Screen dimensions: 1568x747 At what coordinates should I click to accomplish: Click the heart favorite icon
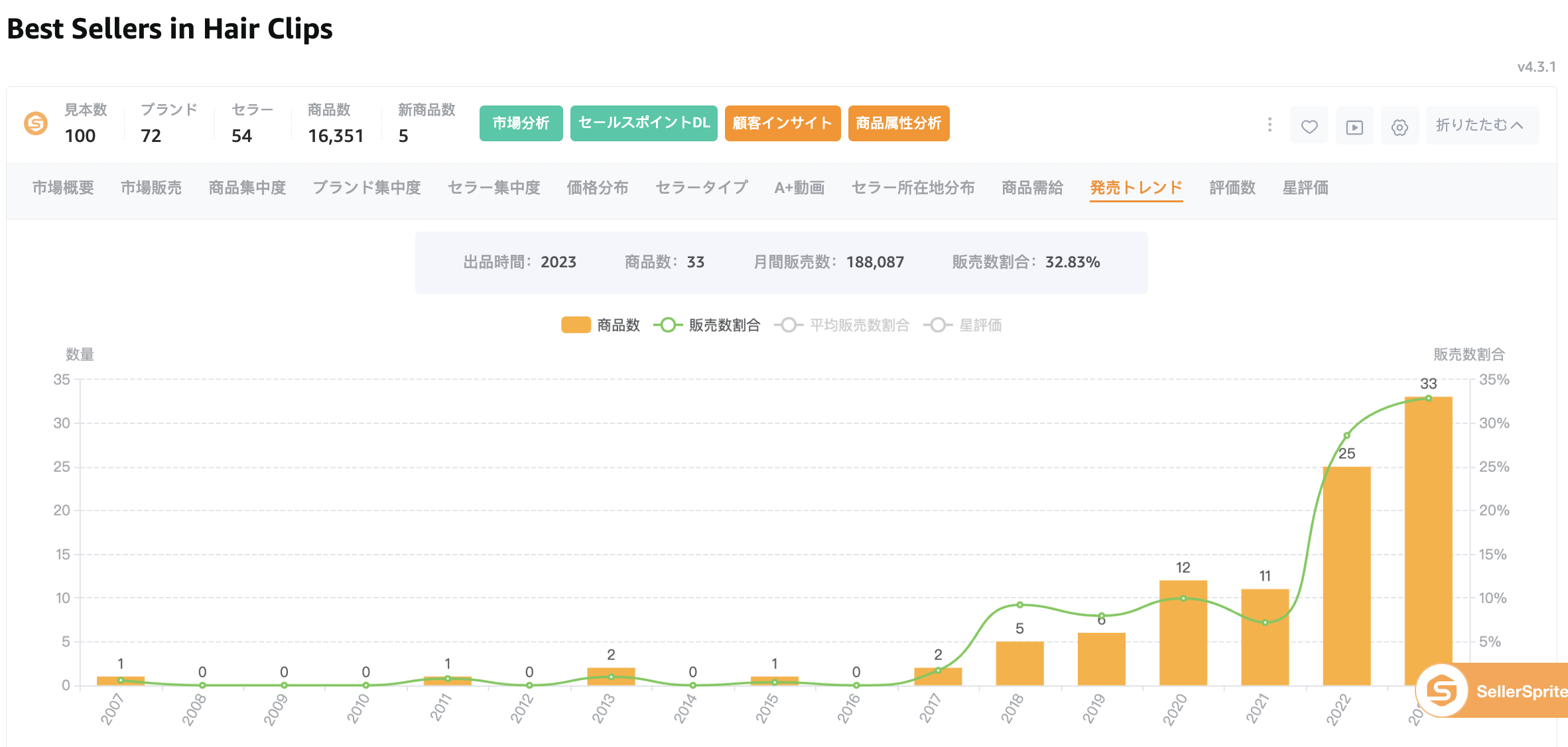click(x=1309, y=126)
